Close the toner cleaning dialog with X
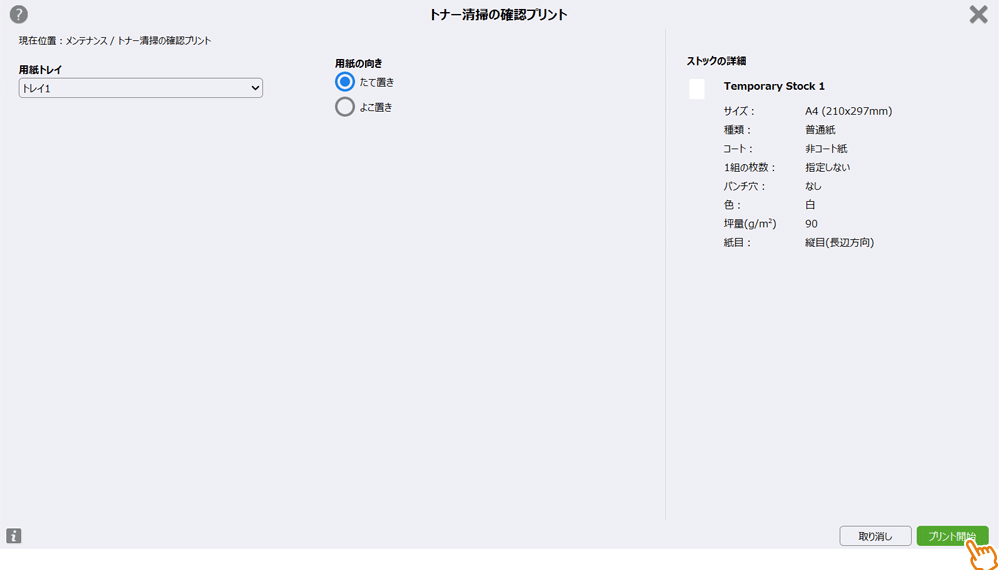 (x=978, y=14)
